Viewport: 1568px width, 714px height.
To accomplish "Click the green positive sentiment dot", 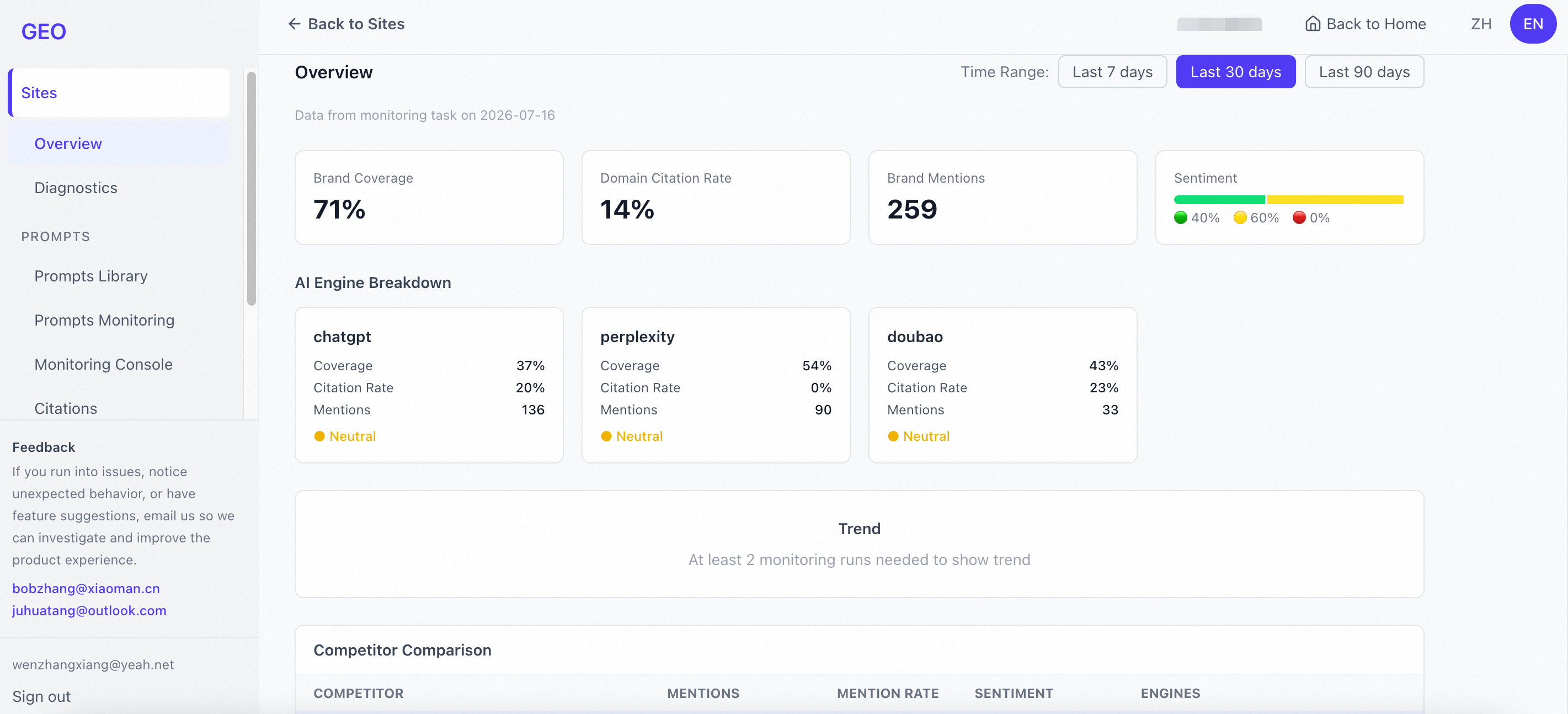I will (1180, 218).
